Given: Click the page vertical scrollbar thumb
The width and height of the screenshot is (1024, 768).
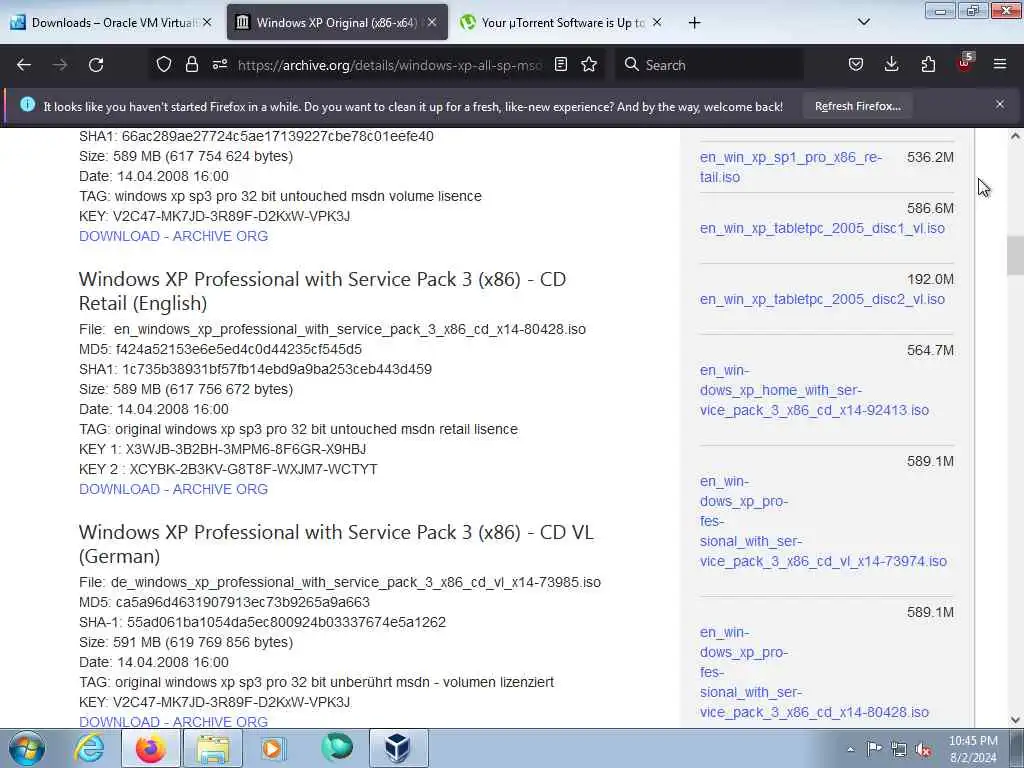Looking at the screenshot, I should pyautogui.click(x=1015, y=255).
